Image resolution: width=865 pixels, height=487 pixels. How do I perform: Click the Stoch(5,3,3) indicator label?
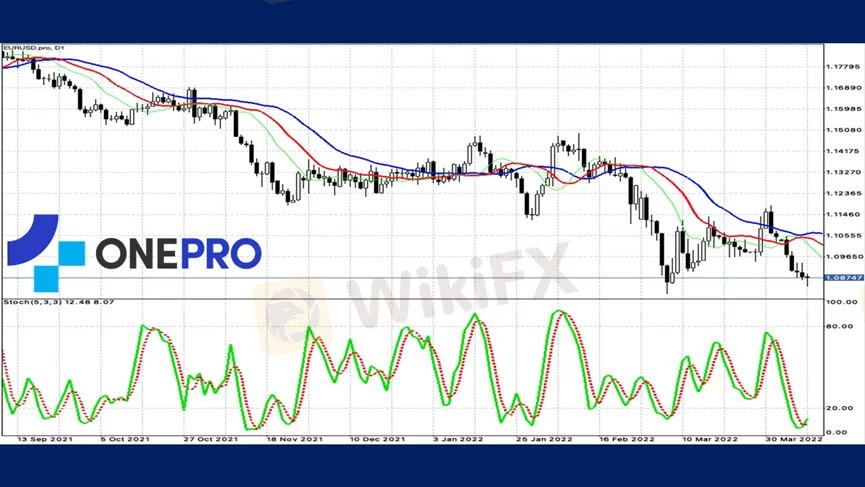(59, 302)
